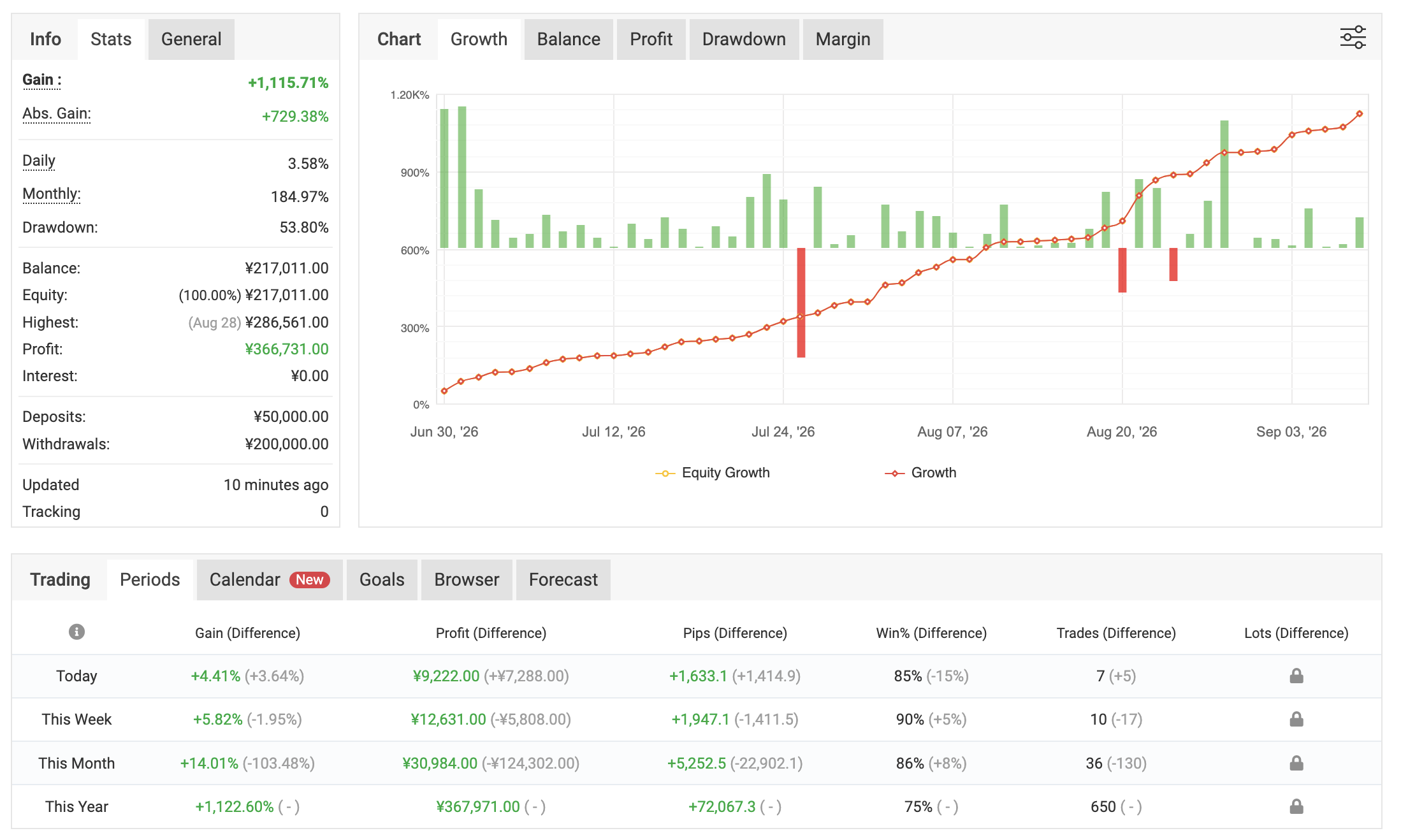
Task: Click the large red loss bar after Jul 24
Action: [x=801, y=303]
